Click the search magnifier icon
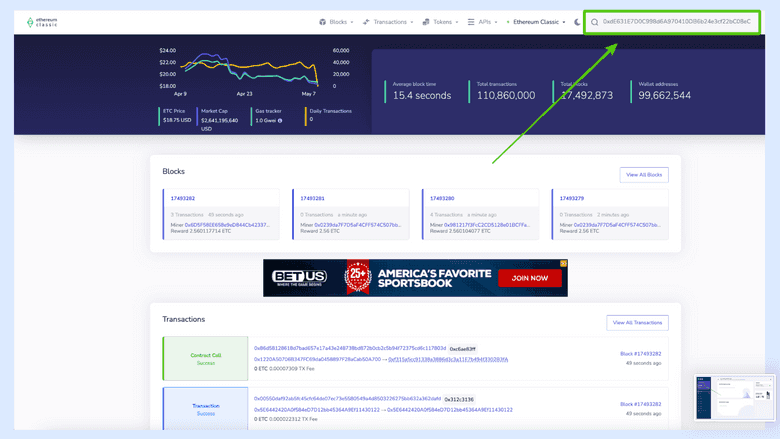The width and height of the screenshot is (780, 439). (x=595, y=22)
